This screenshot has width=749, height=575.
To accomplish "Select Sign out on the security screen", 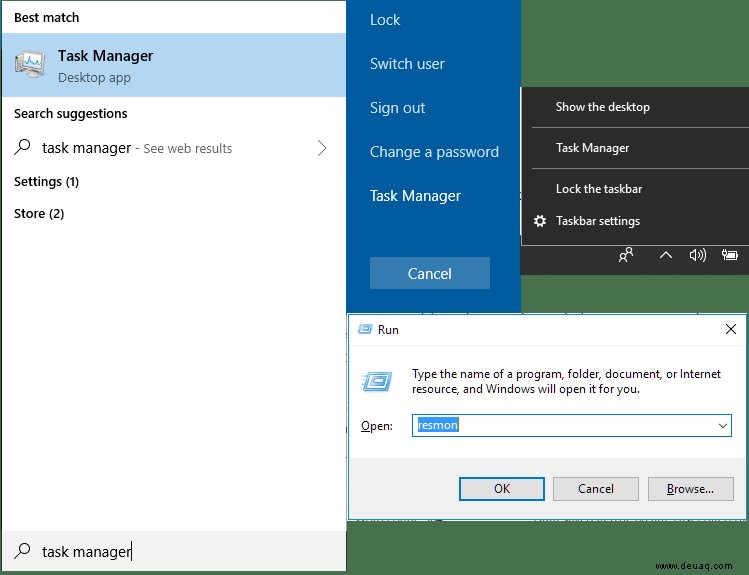I will 397,108.
